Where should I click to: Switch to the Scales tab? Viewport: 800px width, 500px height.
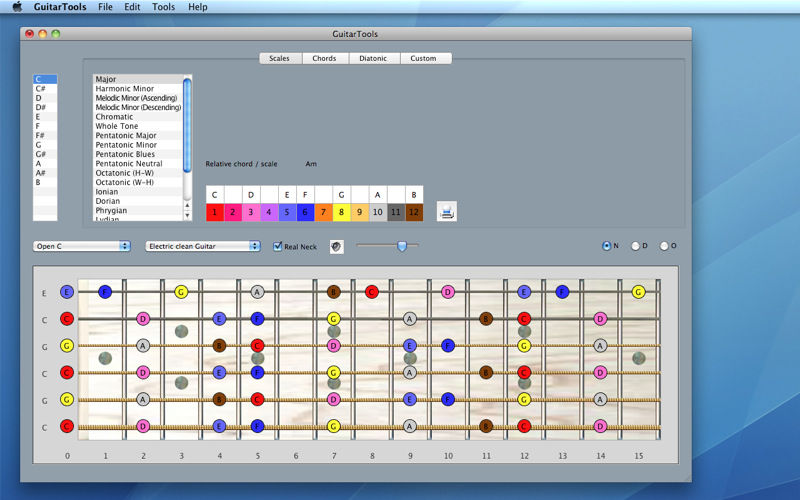(280, 58)
